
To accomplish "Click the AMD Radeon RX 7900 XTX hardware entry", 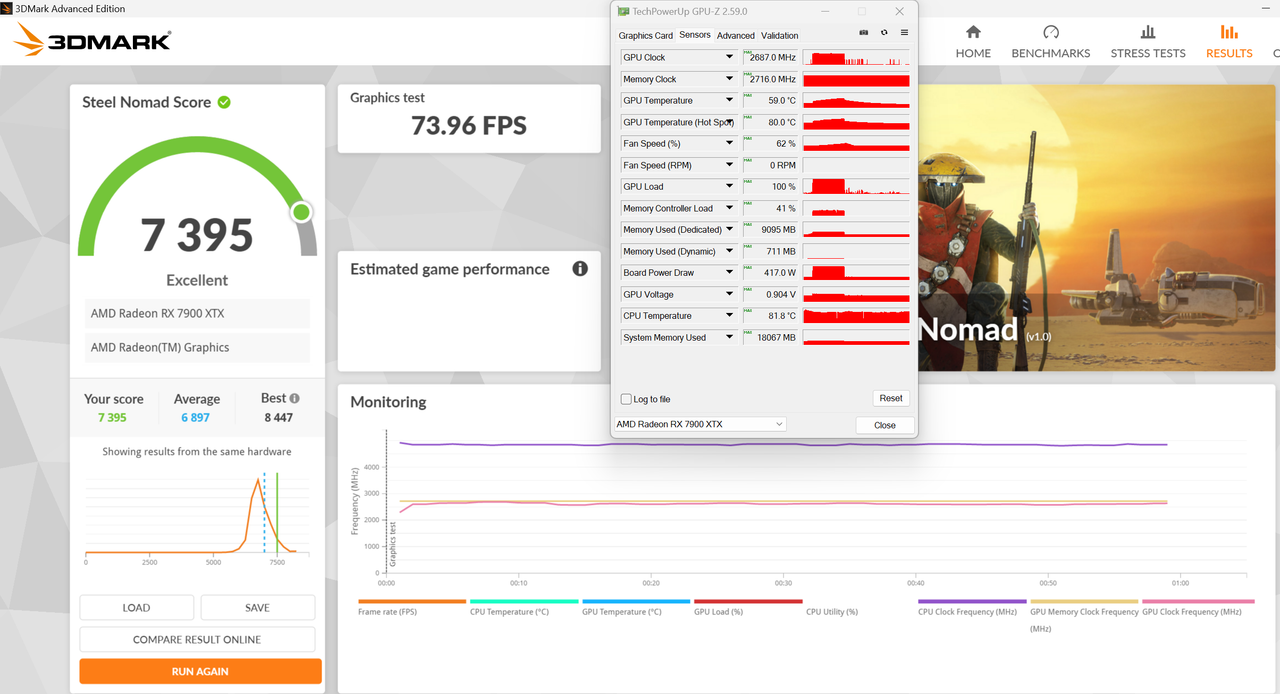I will tap(196, 313).
